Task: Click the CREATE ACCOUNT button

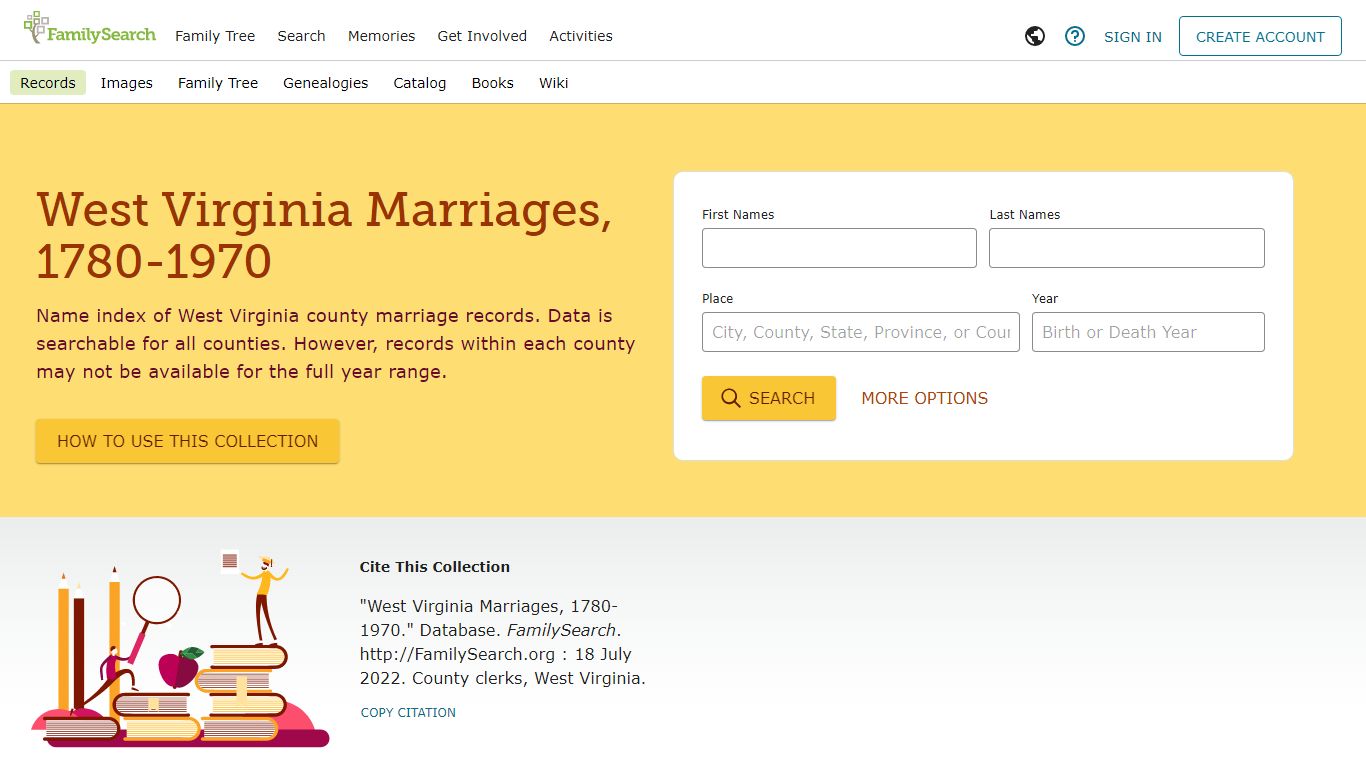Action: pyautogui.click(x=1260, y=36)
